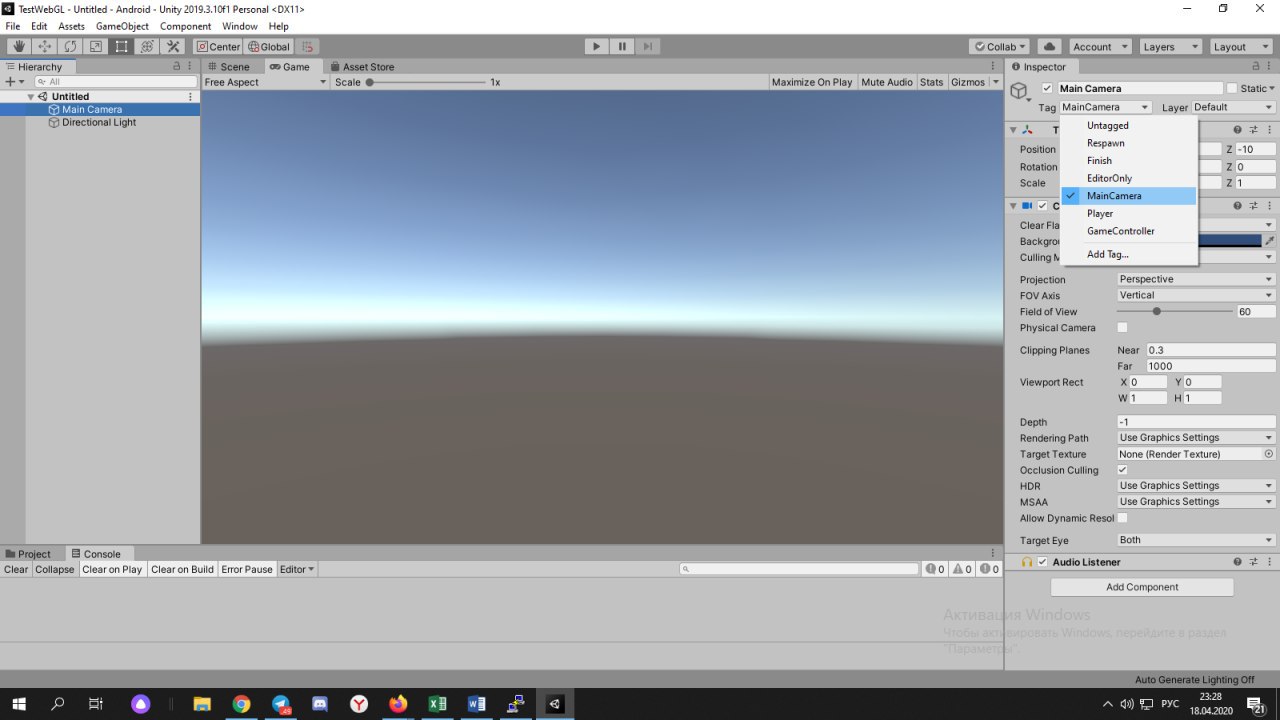Open Hierarchy panel options menu
Screen dimensions: 1280x720
(191, 67)
